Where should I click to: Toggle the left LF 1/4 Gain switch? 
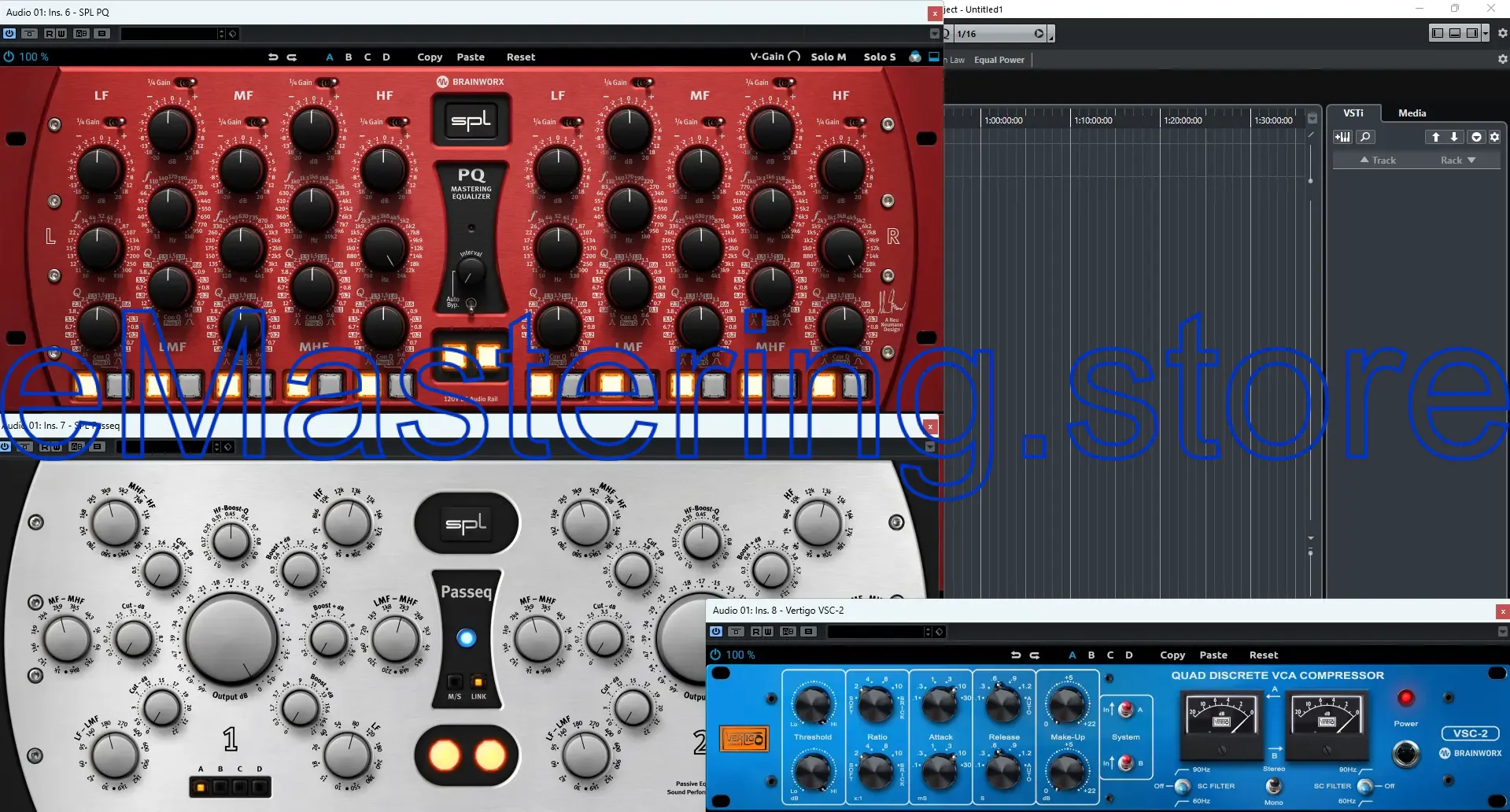[x=115, y=122]
